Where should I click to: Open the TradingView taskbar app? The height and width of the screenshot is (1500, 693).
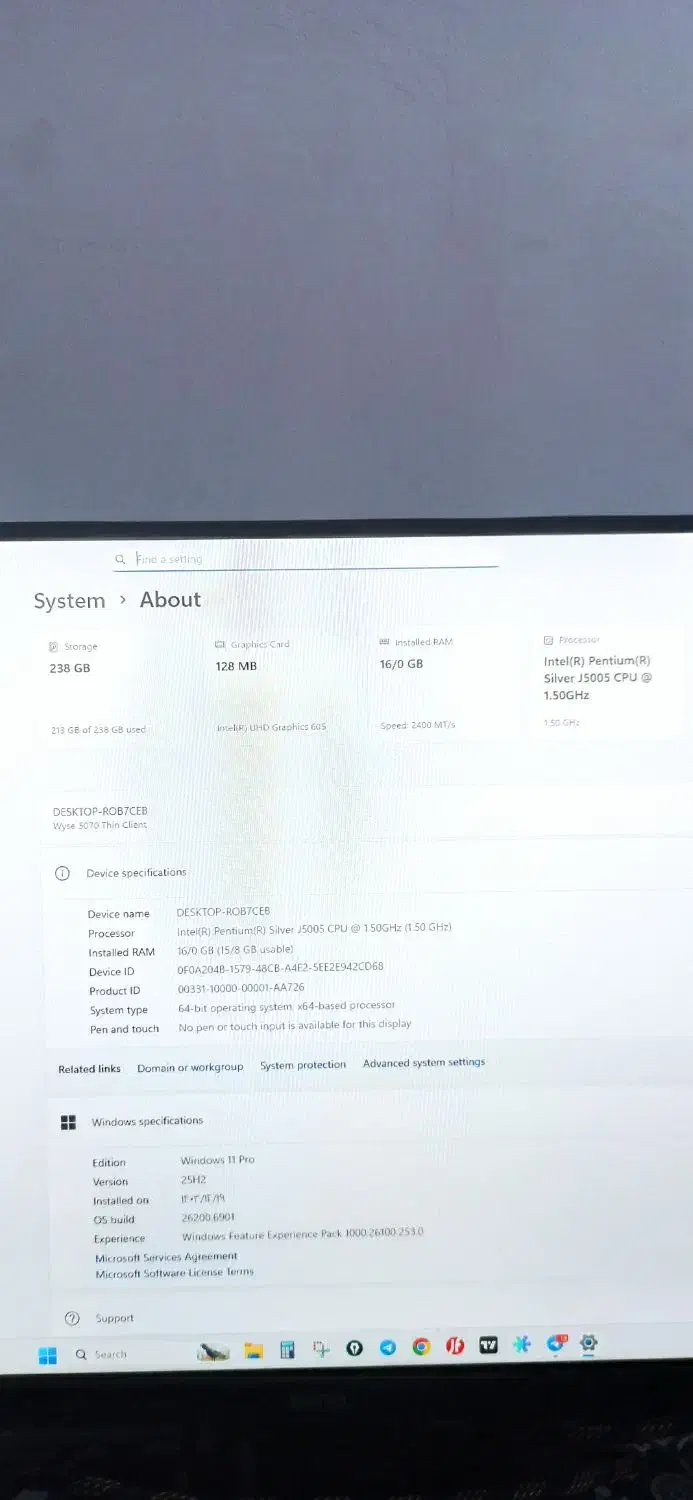[x=488, y=1345]
